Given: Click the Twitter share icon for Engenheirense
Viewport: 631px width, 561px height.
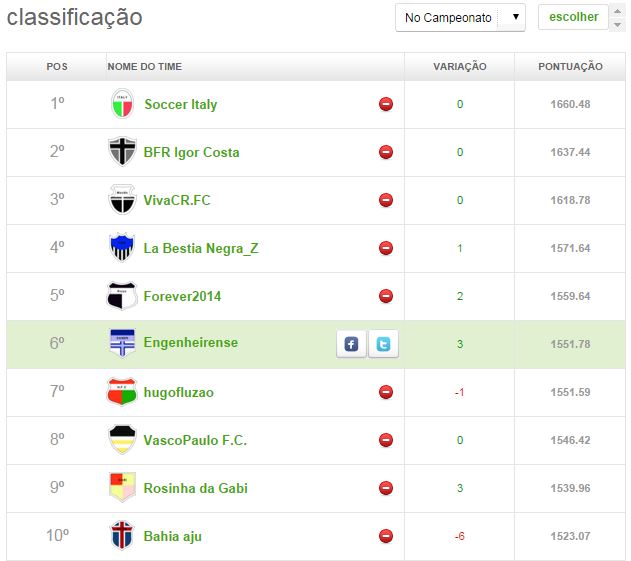Looking at the screenshot, I should tap(383, 344).
